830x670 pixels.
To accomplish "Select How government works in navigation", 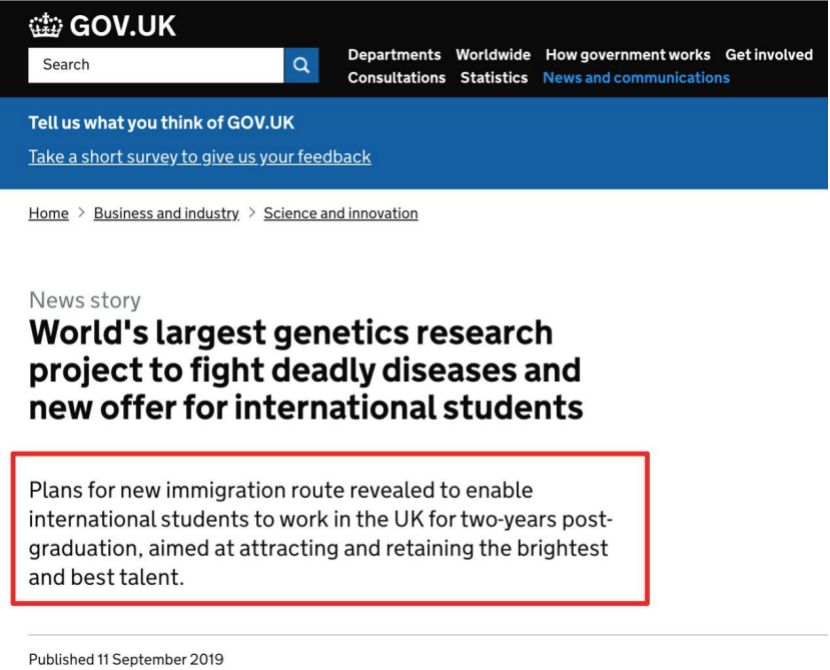I will (627, 55).
